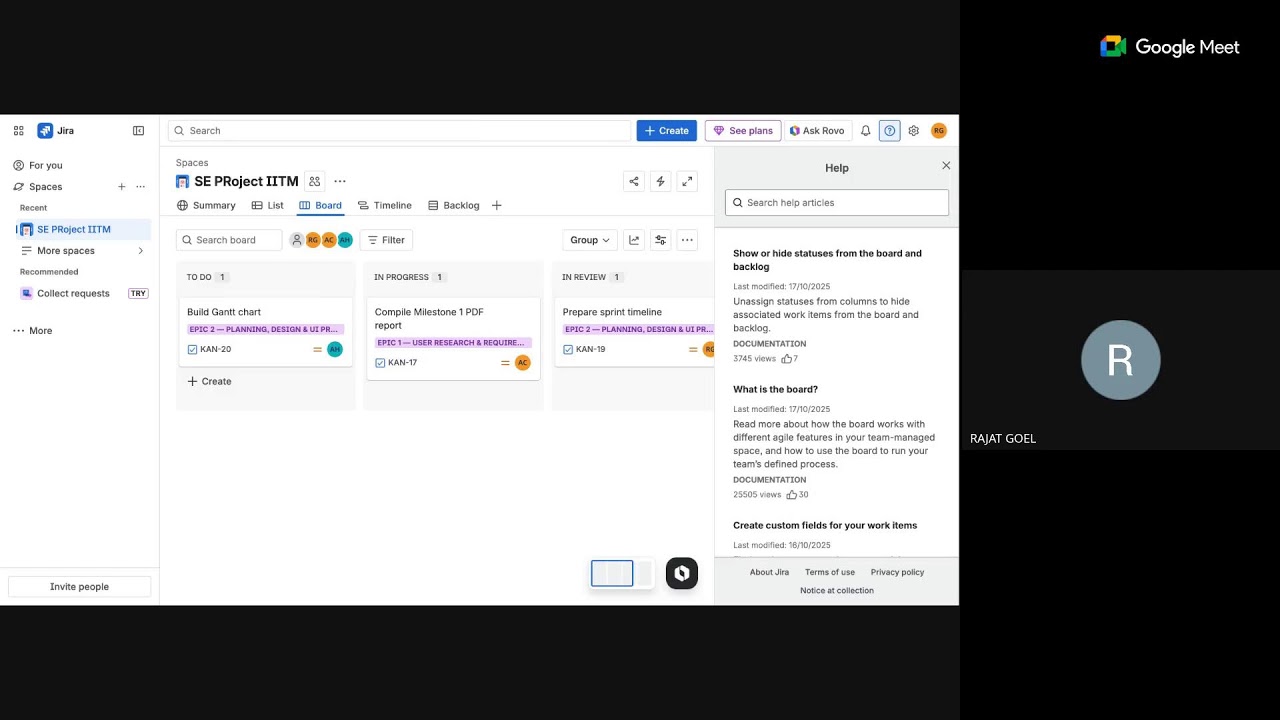This screenshot has width=1280, height=720.
Task: Open 'Create custom fields for your work items' article
Action: coord(825,525)
